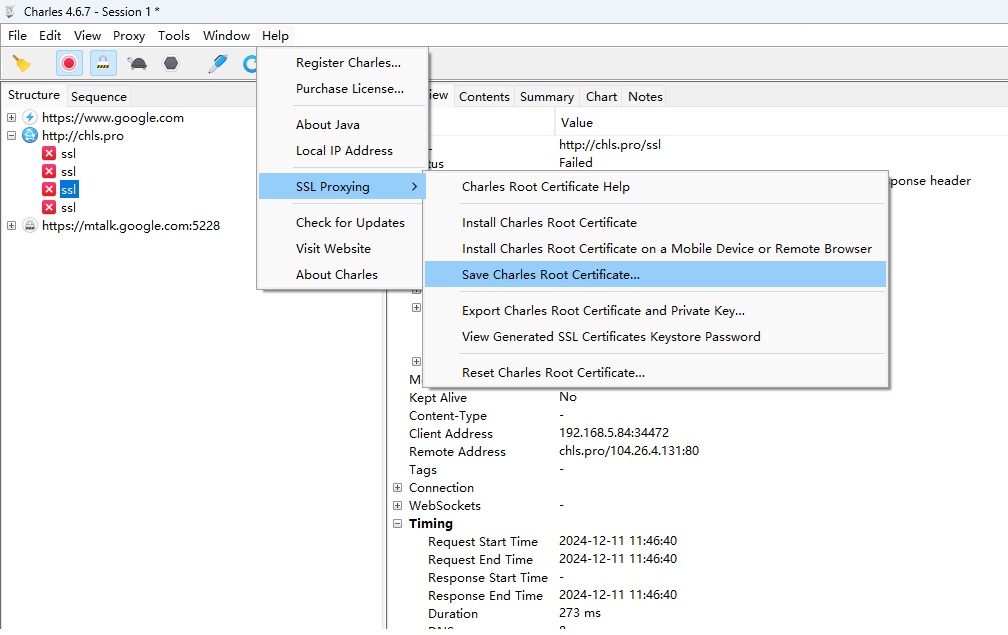Toggle the red Record button
This screenshot has height=635, width=1008.
click(x=69, y=63)
